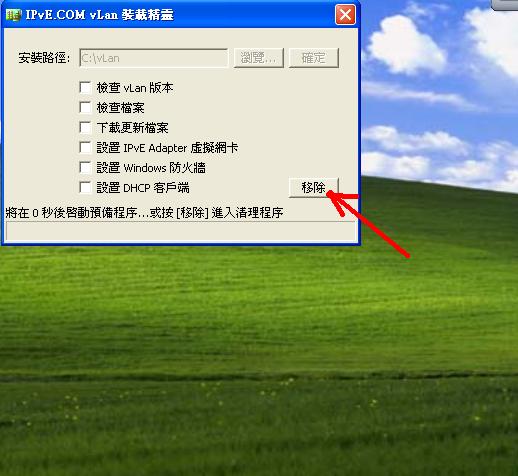Toggle 設置 Windows 防火牆 checkbox
The width and height of the screenshot is (518, 476).
pyautogui.click(x=85, y=167)
